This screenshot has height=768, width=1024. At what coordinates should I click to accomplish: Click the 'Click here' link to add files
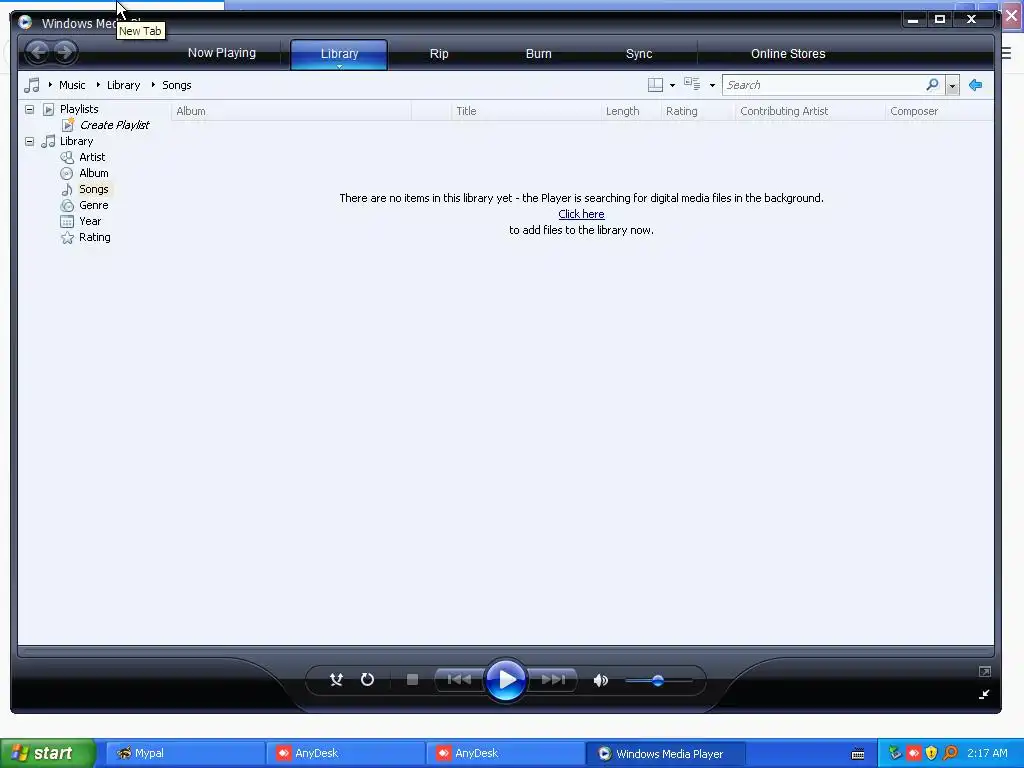(581, 214)
